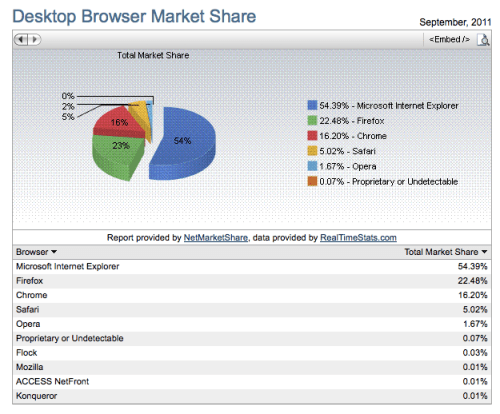
Task: Sort by the Total Market Share column header
Action: click(446, 252)
